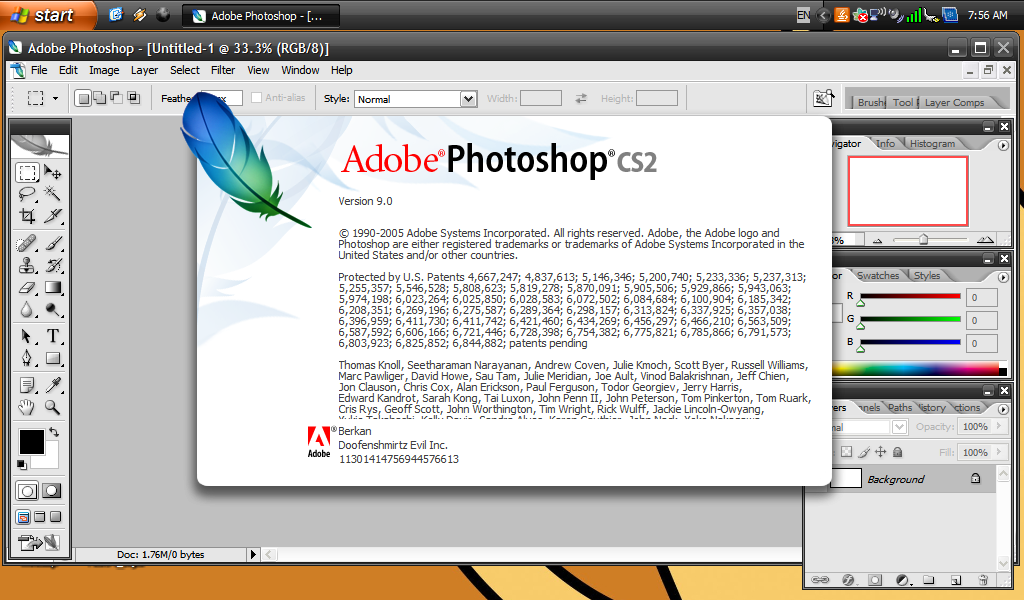Select the Horizontal Type tool
The image size is (1024, 600).
[53, 336]
